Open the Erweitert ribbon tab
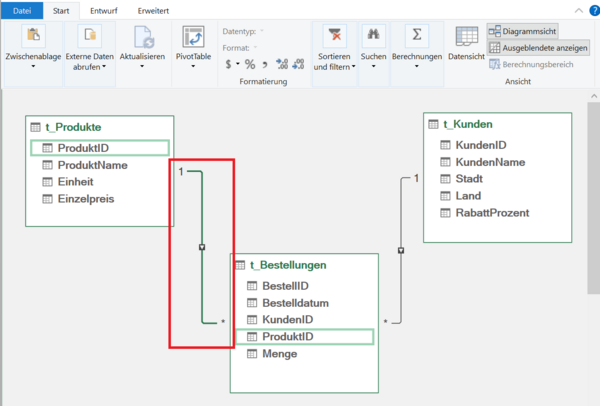Viewport: 600px width, 406px height. (153, 9)
